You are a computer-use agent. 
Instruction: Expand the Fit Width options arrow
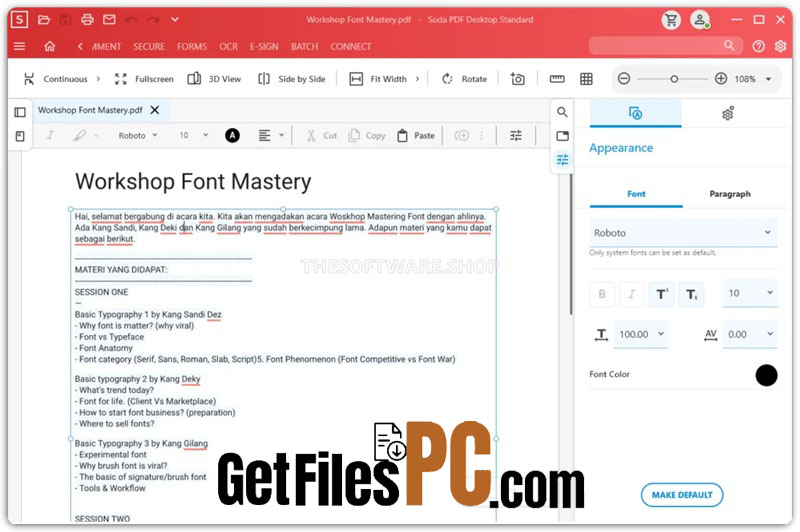pyautogui.click(x=417, y=79)
